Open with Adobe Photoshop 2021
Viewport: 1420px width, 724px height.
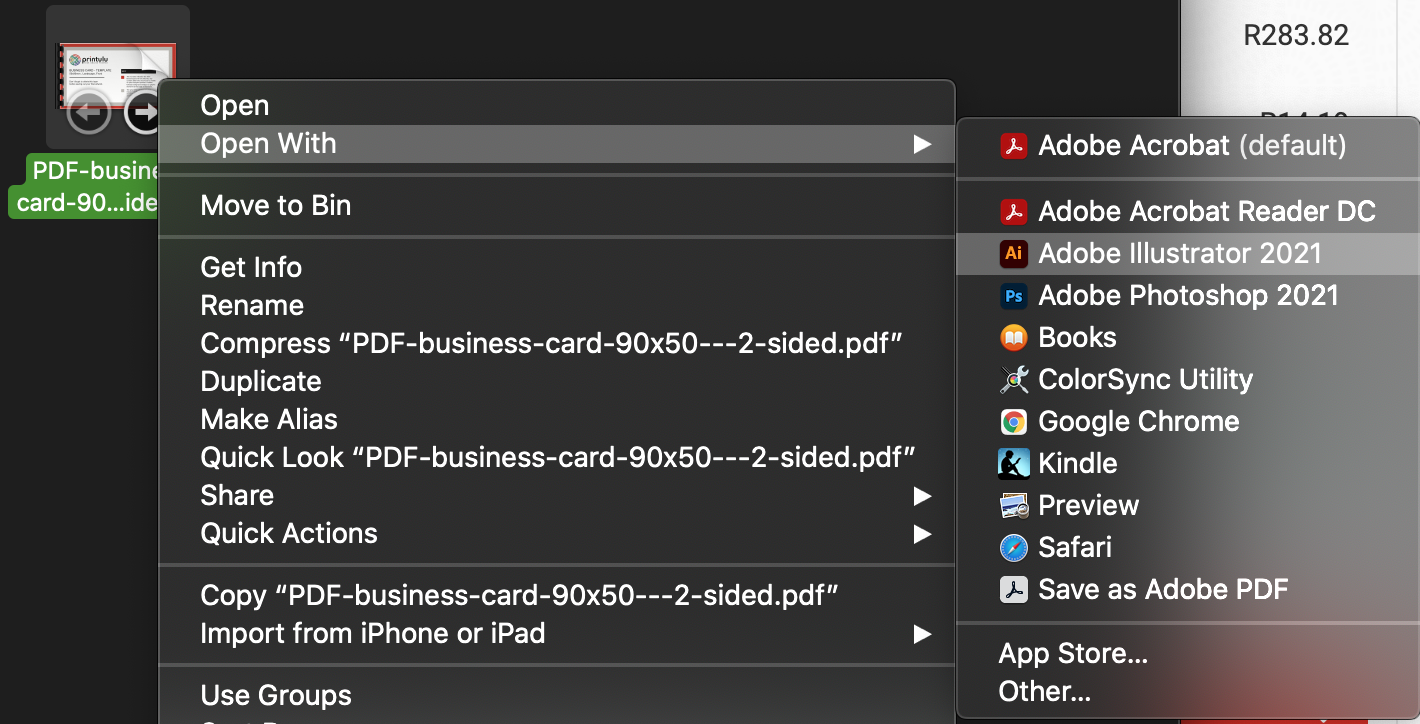coord(1188,296)
